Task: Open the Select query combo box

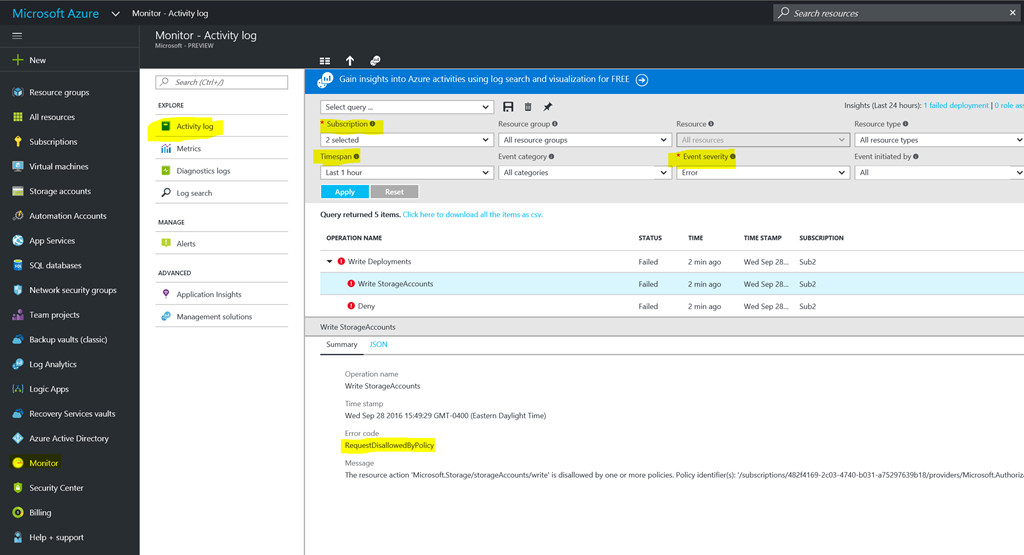Action: (406, 107)
